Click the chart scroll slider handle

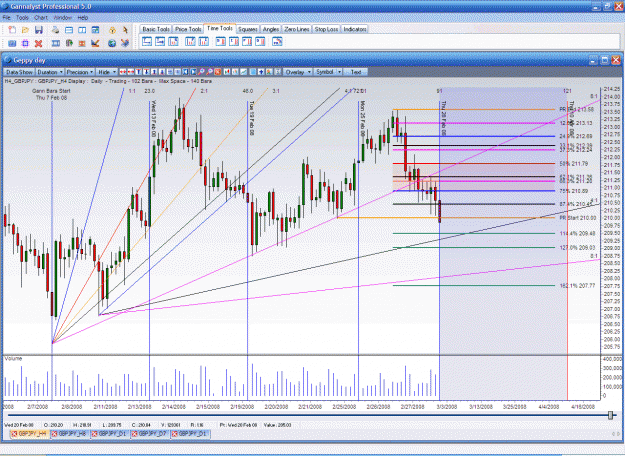click(610, 415)
